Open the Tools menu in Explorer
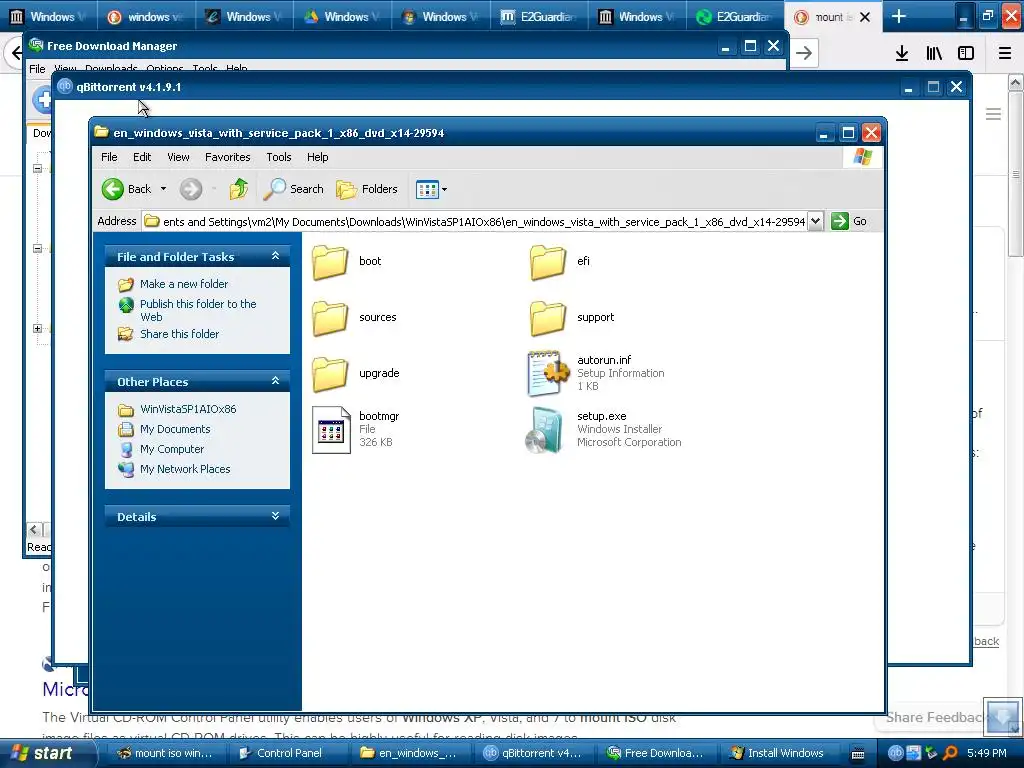 point(278,157)
